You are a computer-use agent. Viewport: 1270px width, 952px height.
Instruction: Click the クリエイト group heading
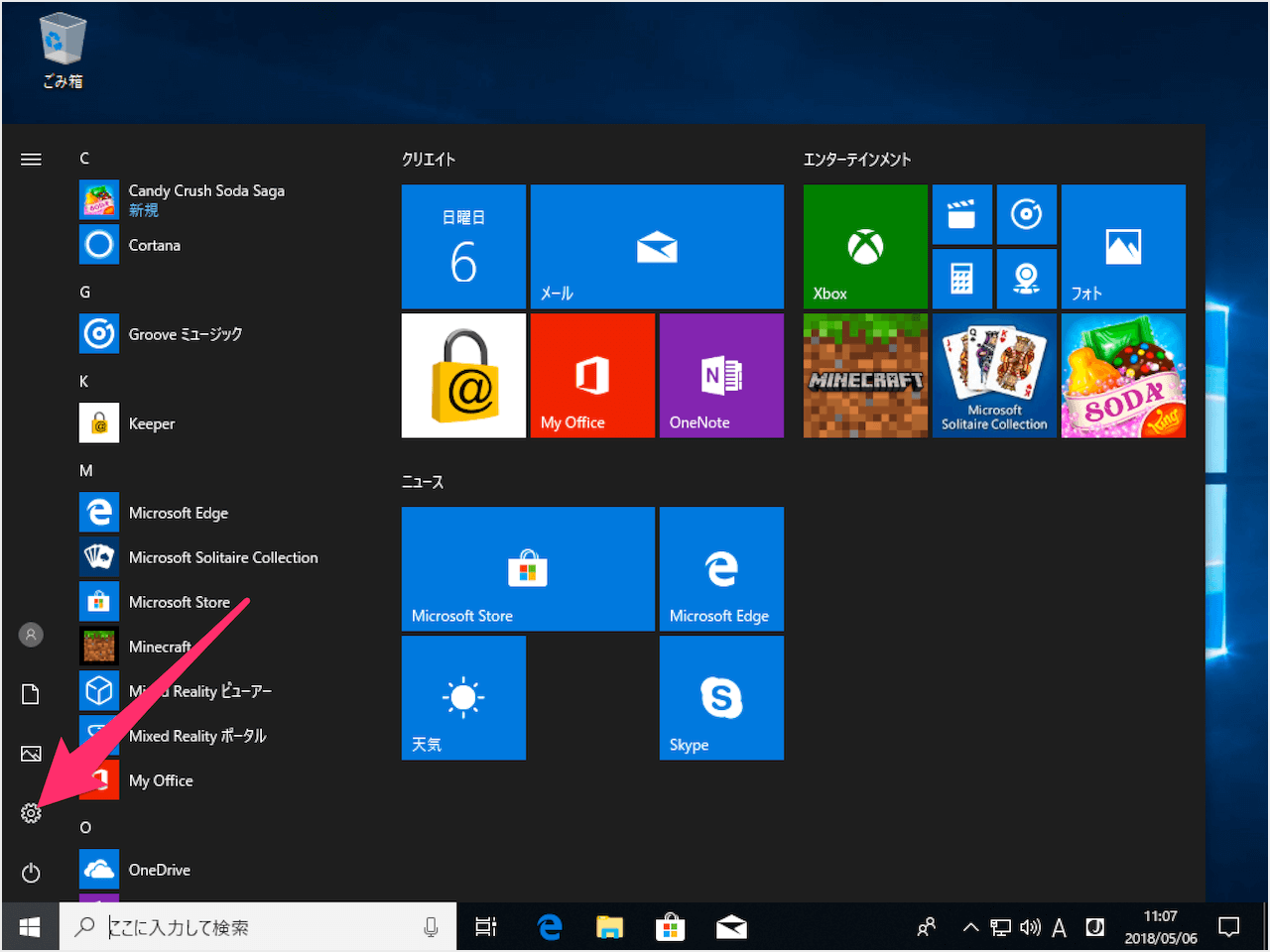coord(429,159)
